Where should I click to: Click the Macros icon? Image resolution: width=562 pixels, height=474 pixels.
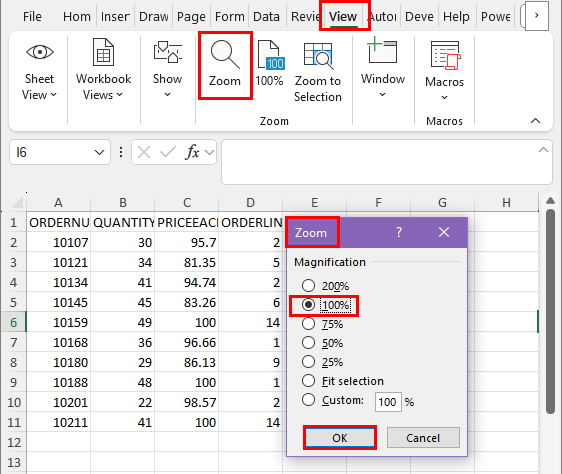click(x=445, y=55)
